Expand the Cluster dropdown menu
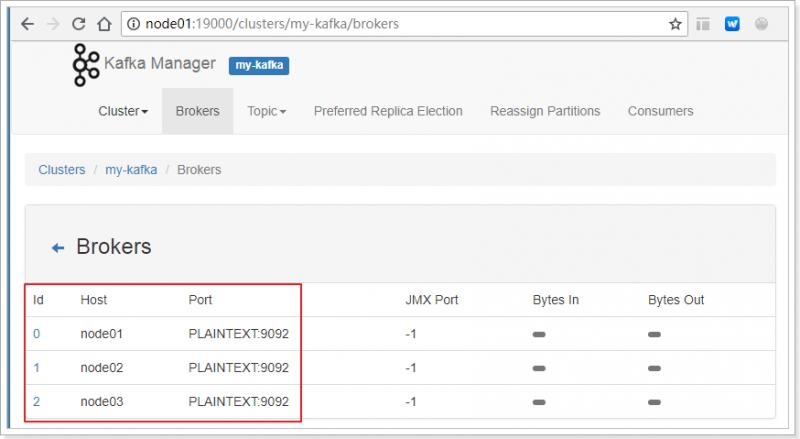 click(123, 111)
